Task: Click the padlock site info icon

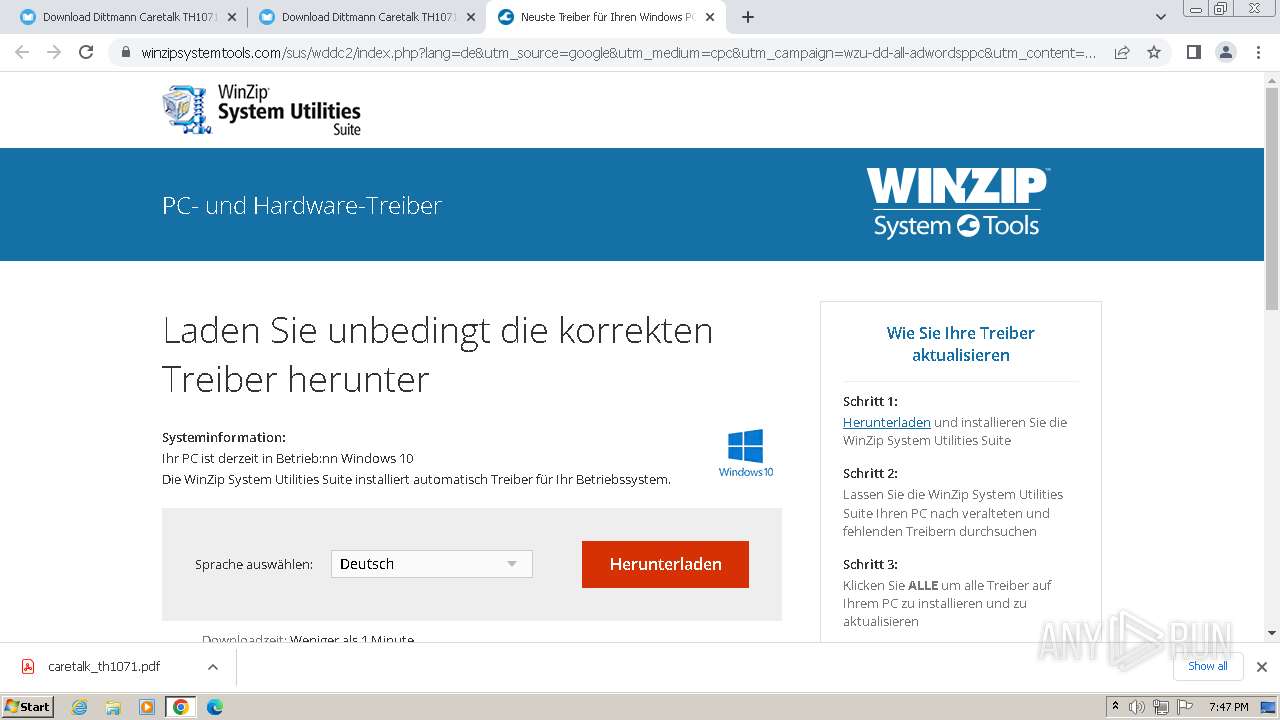Action: click(x=125, y=53)
